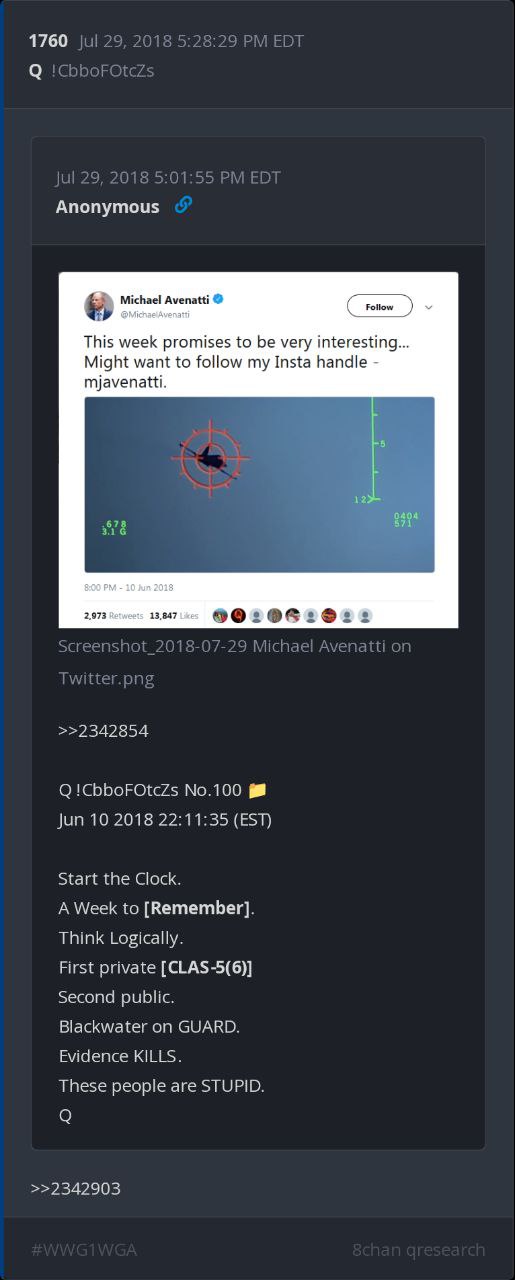The width and height of the screenshot is (515, 1280).
Task: Click Michael Avenatti's profile avatar
Action: [x=99, y=305]
